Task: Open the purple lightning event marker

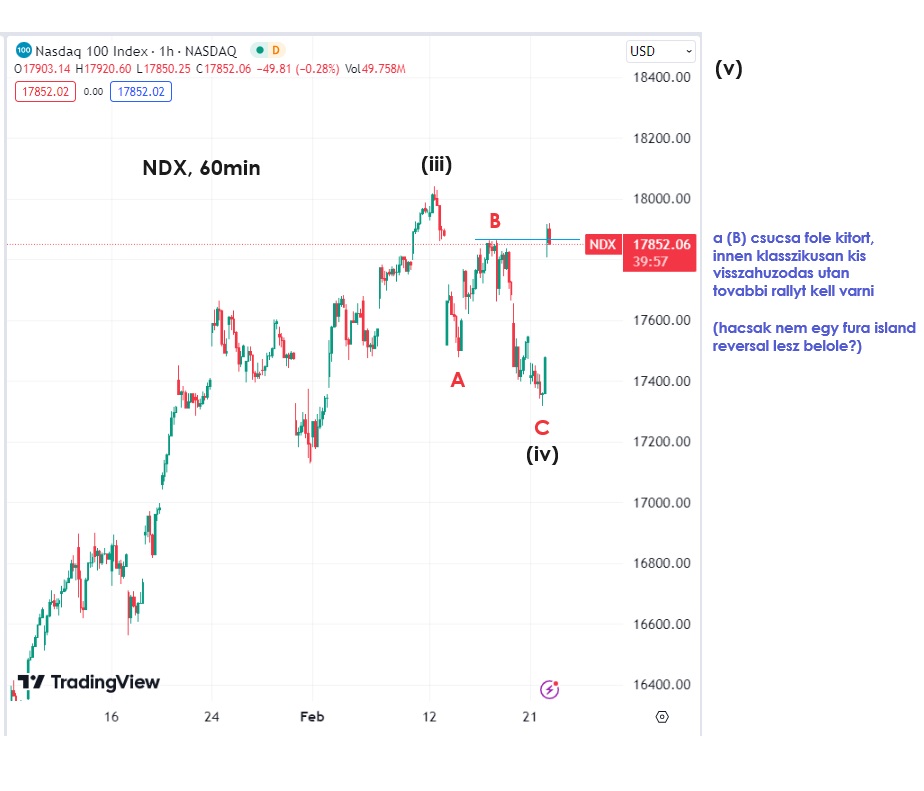Action: point(550,688)
